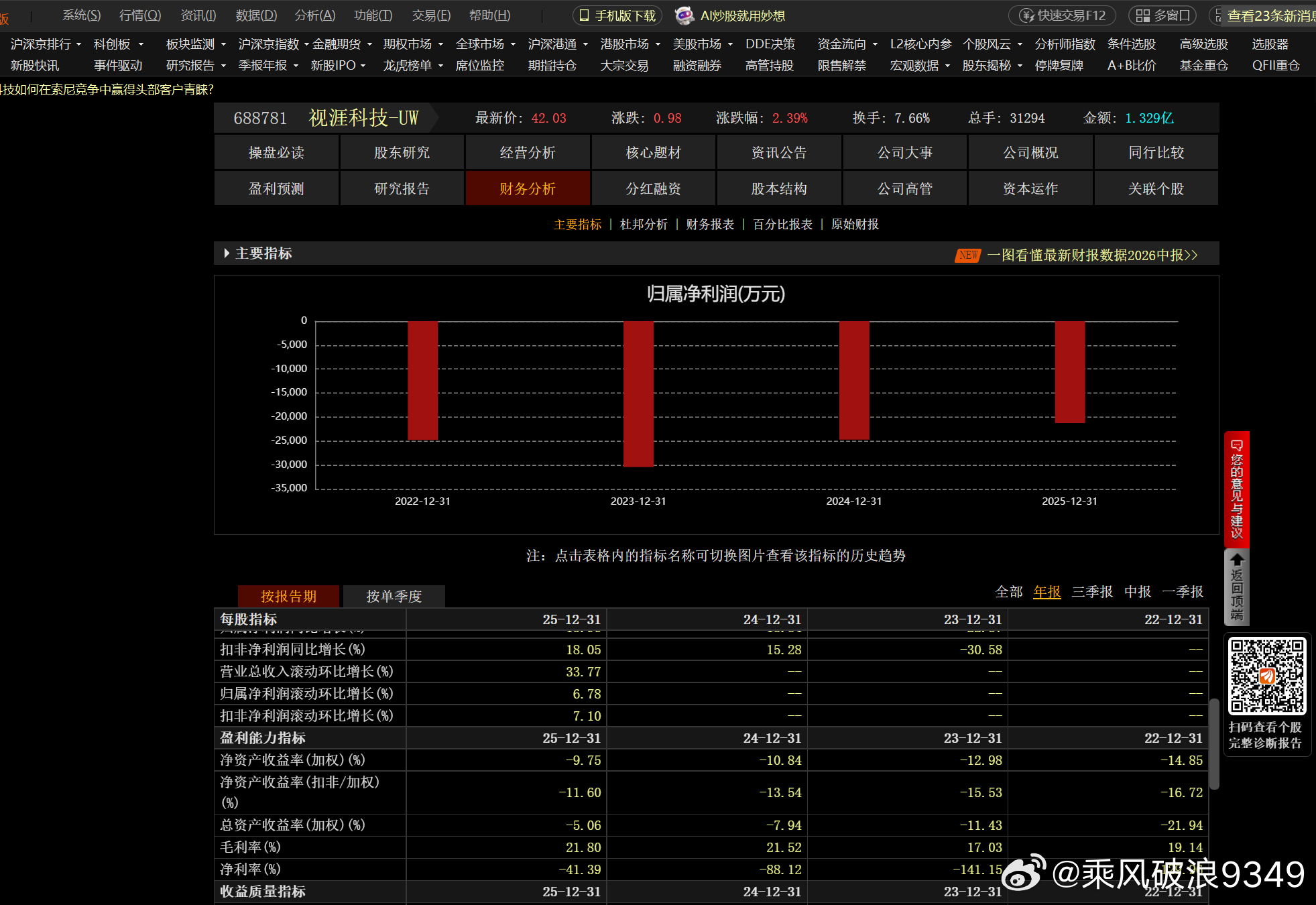The height and width of the screenshot is (905, 1316).
Task: Filter reports by 三季报
Action: pyautogui.click(x=1092, y=592)
